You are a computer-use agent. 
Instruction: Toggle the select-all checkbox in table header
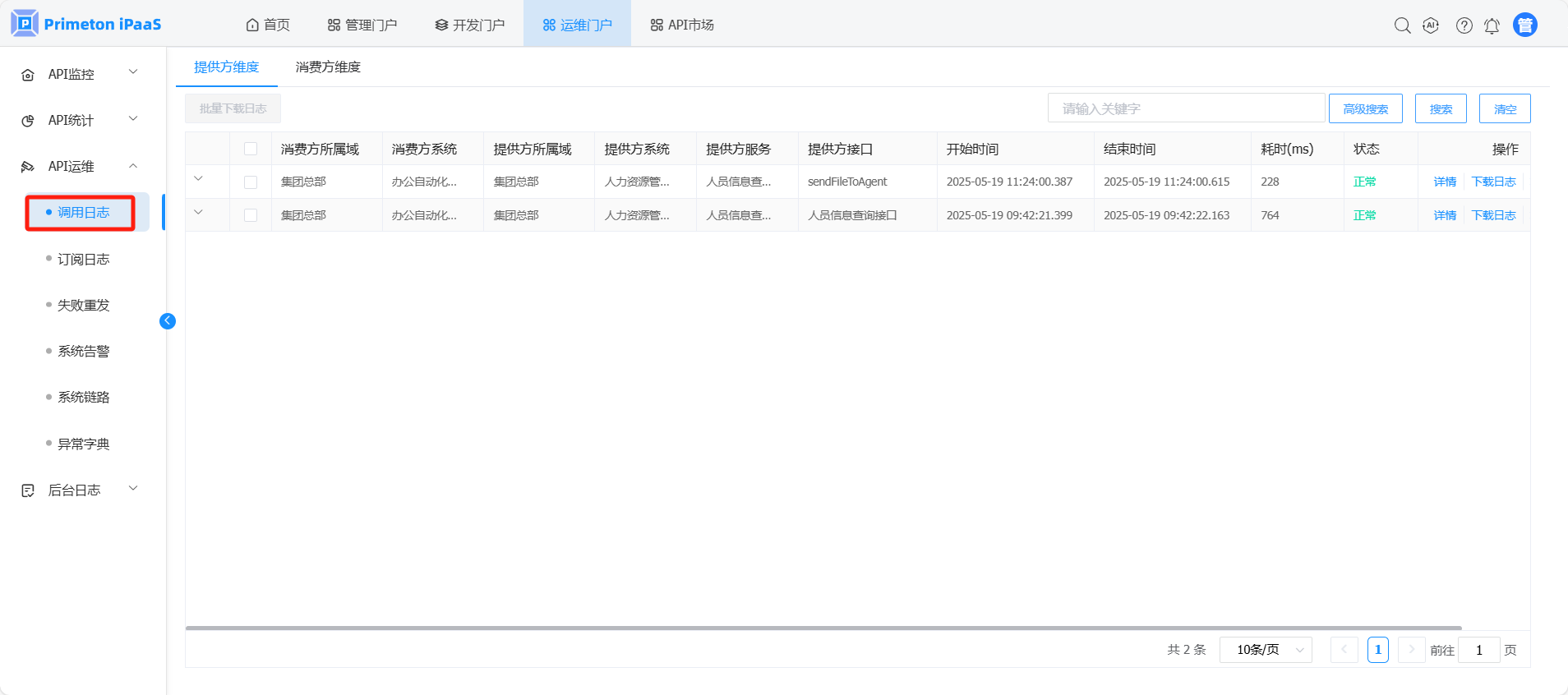click(x=251, y=149)
